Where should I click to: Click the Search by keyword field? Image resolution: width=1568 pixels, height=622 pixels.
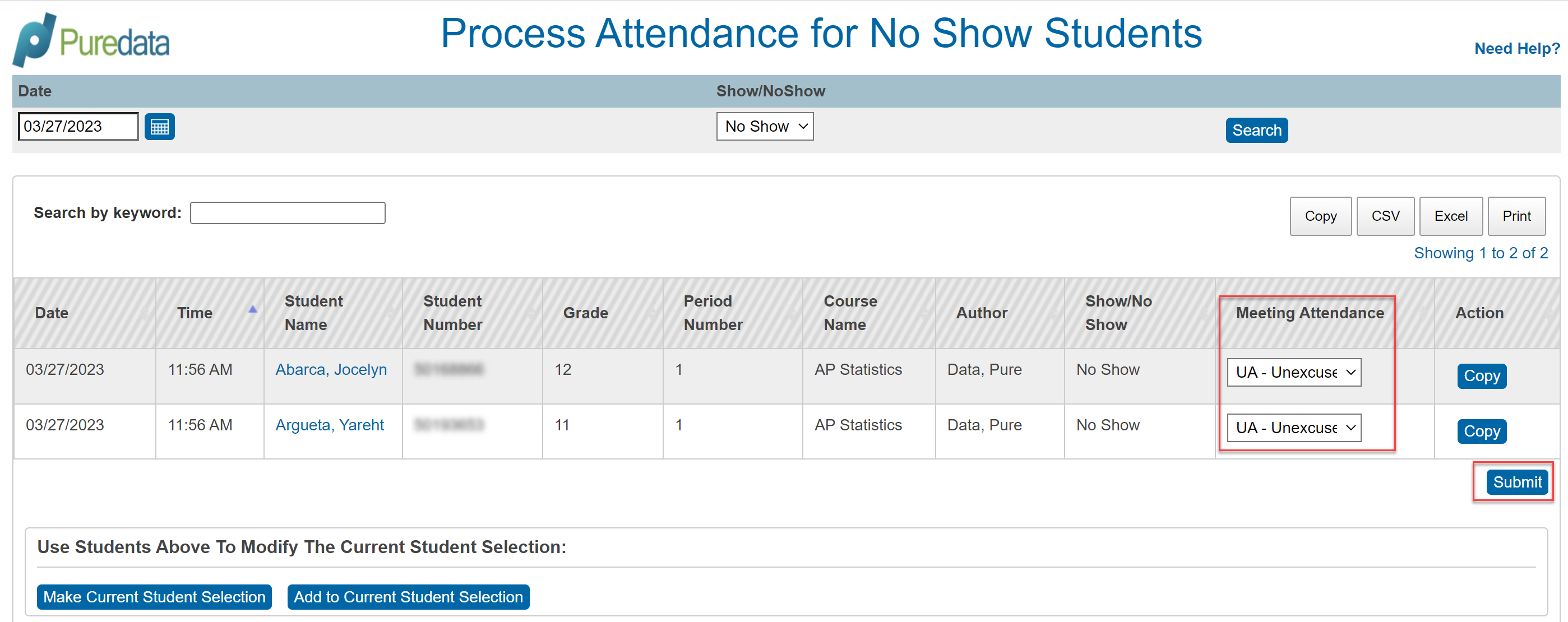tap(287, 212)
